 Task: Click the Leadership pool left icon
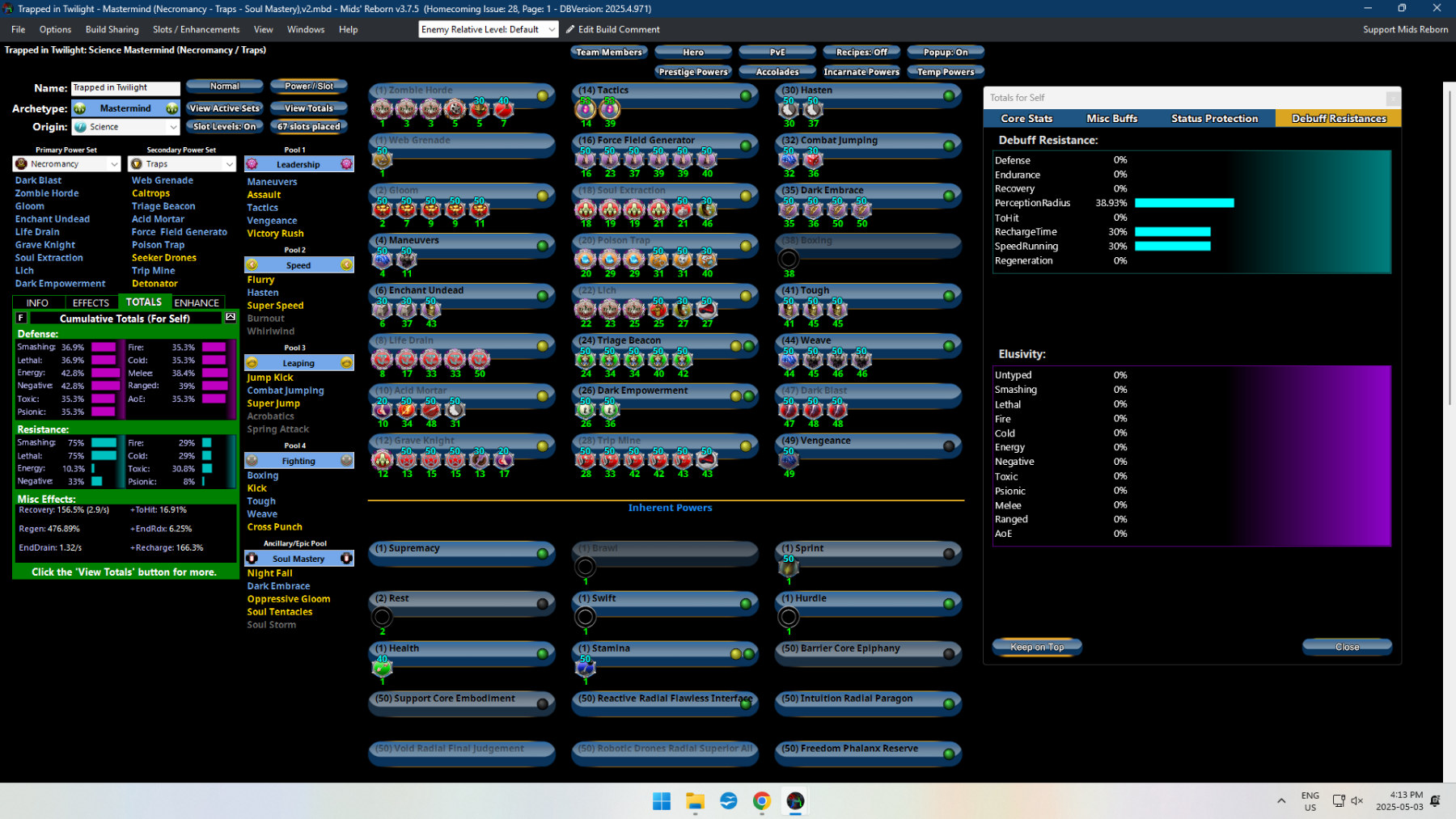(x=252, y=164)
